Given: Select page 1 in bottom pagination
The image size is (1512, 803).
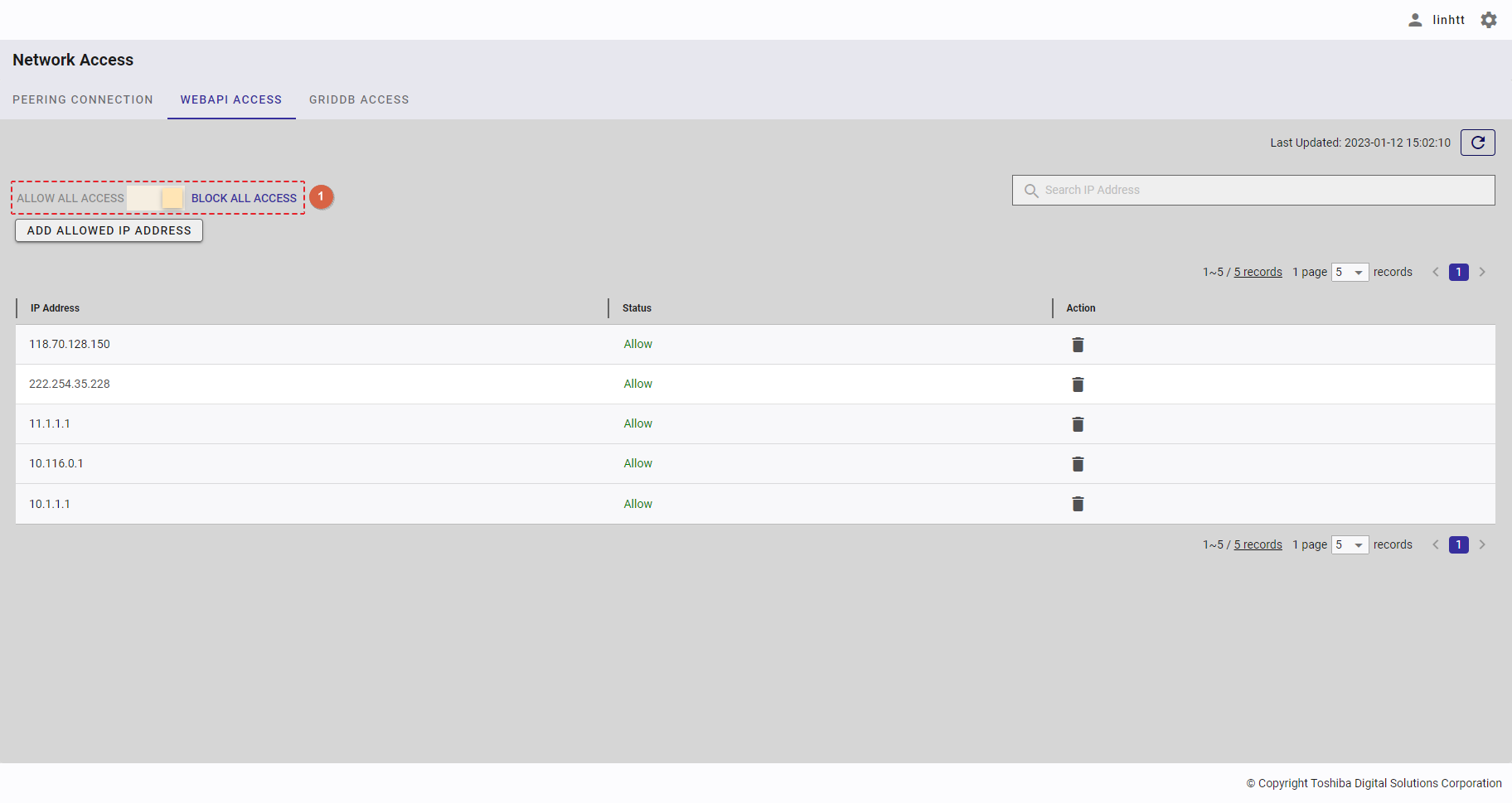Looking at the screenshot, I should 1458,545.
